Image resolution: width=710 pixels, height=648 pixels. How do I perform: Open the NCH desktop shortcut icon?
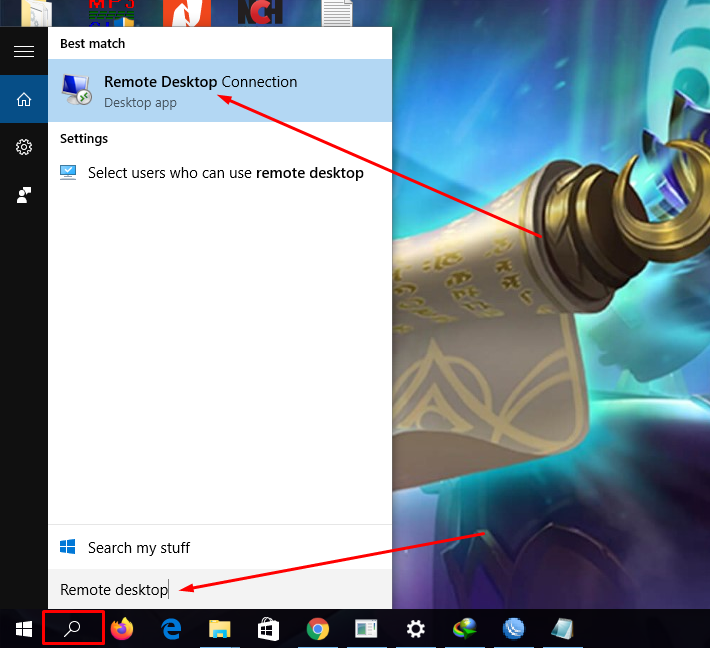[260, 12]
